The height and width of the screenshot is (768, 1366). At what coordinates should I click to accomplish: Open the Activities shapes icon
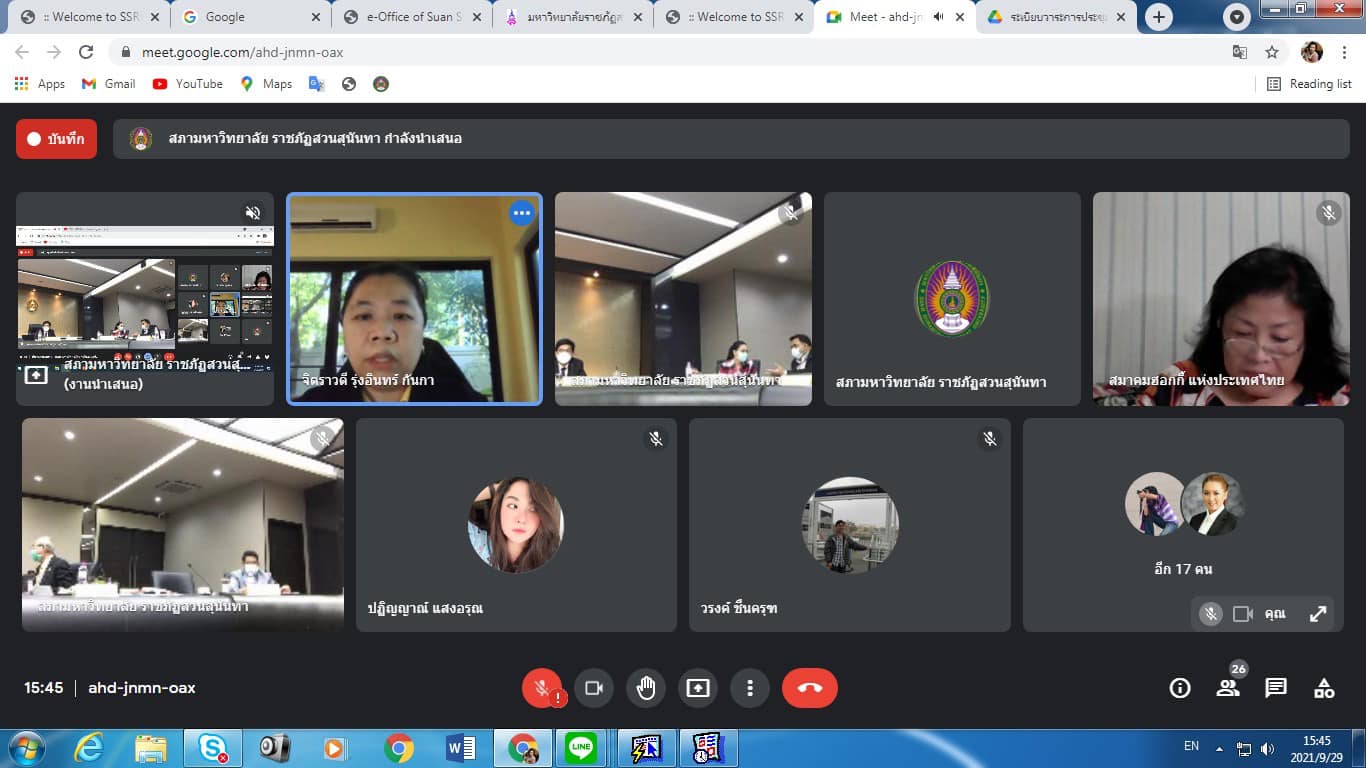tap(1324, 688)
